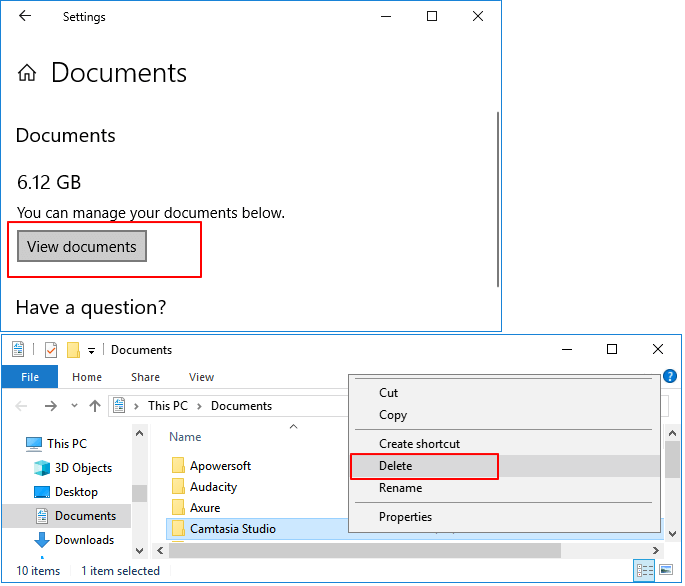
Task: Click the Up directory arrow in Explorer
Action: pyautogui.click(x=95, y=406)
